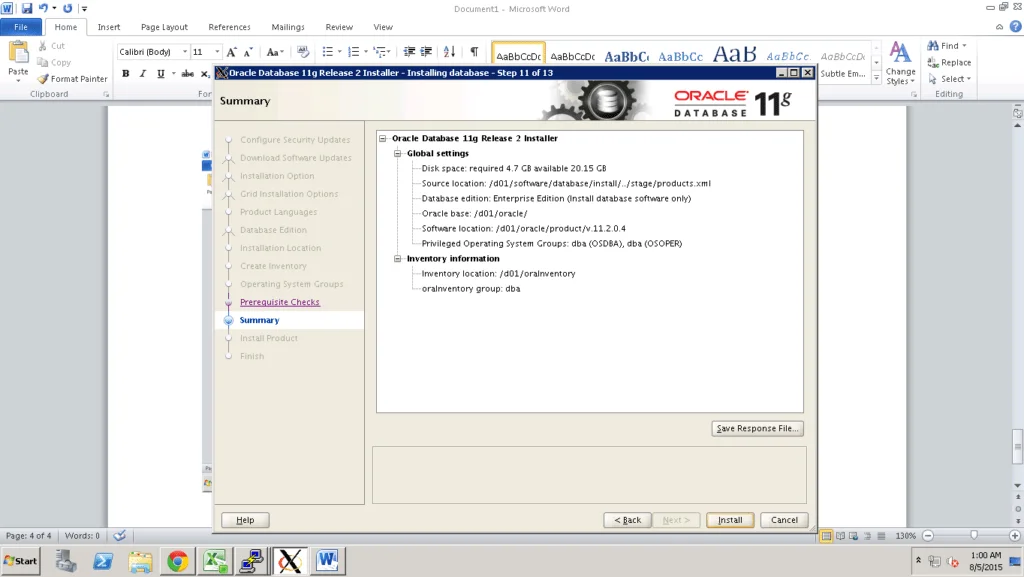Image resolution: width=1024 pixels, height=577 pixels.
Task: Click the Bullets list icon
Action: pyautogui.click(x=328, y=52)
